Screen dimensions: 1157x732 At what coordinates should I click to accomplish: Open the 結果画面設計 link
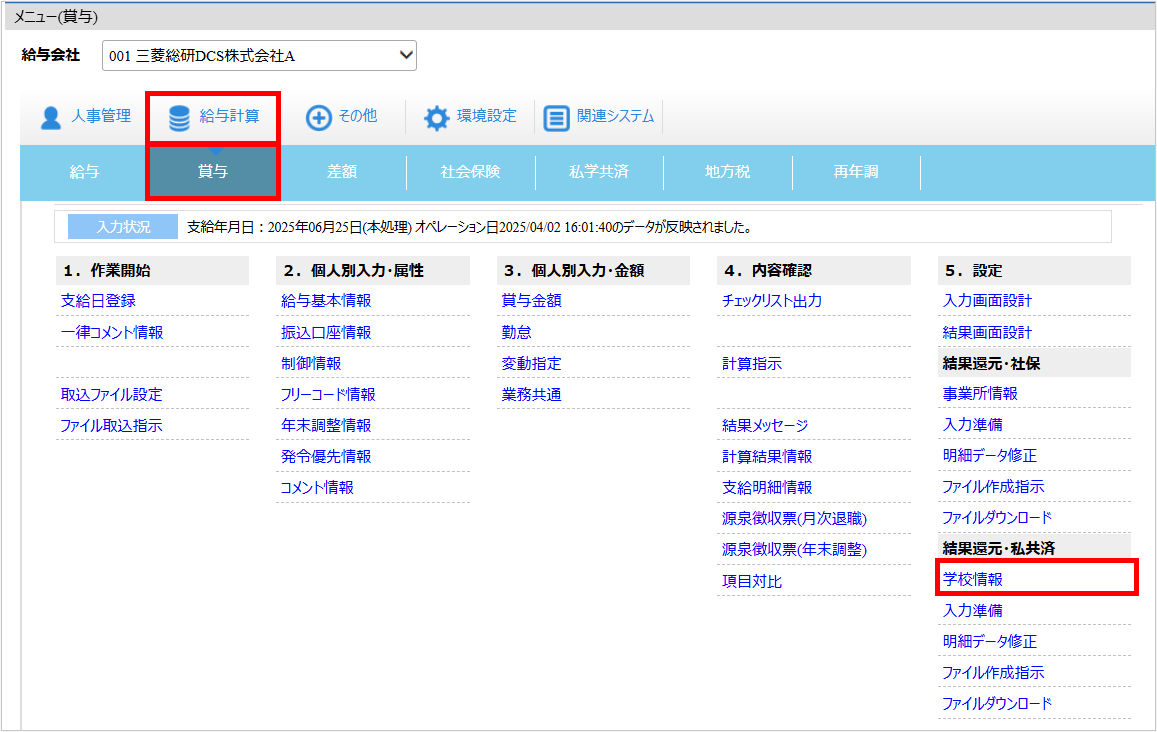[x=987, y=333]
